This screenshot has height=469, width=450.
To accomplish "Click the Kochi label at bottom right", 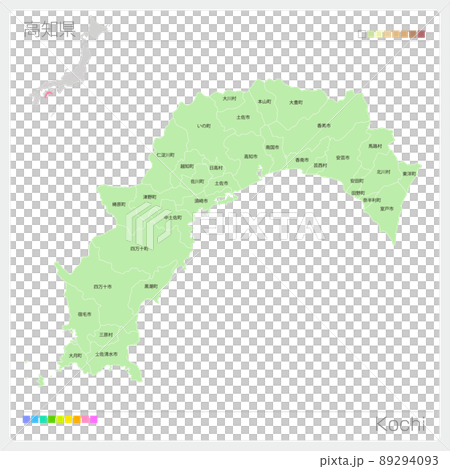I will (400, 424).
